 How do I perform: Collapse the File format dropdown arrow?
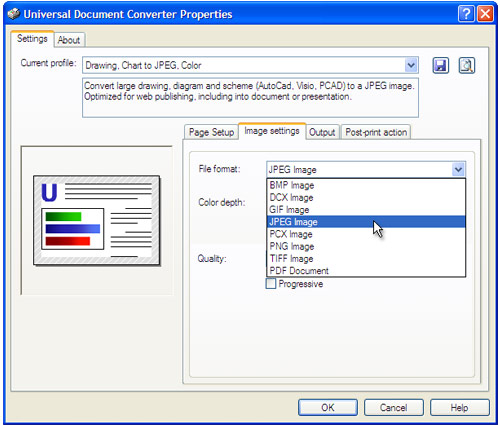coord(458,169)
